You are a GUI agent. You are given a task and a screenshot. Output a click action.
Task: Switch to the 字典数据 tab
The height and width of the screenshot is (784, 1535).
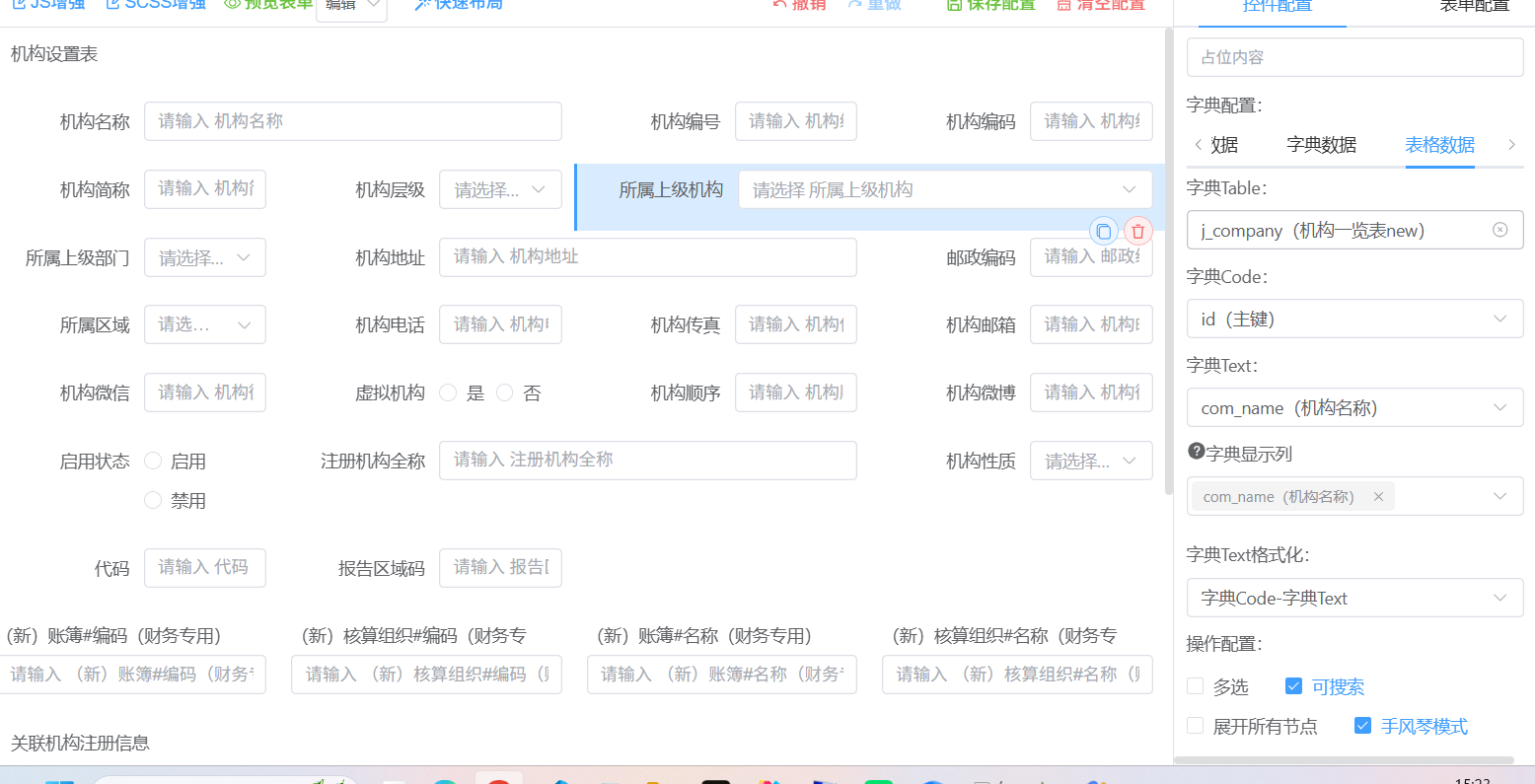pos(1321,145)
